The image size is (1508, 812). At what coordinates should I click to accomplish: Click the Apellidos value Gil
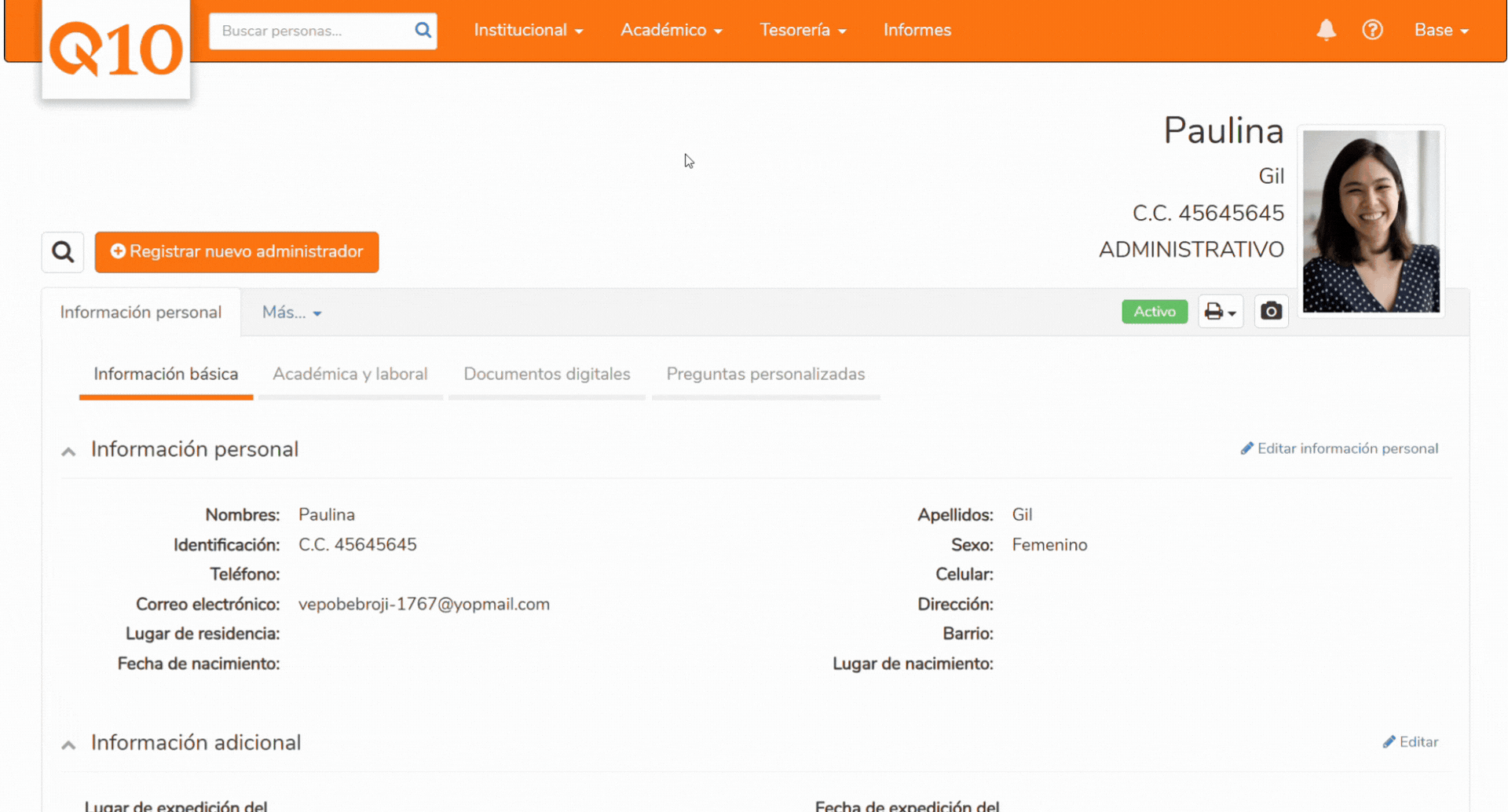pyautogui.click(x=1022, y=515)
